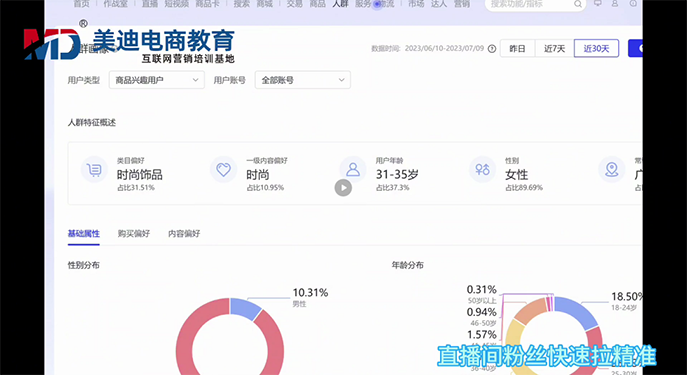
Task: Click the gender symbol icon for 性别
Action: (x=482, y=170)
